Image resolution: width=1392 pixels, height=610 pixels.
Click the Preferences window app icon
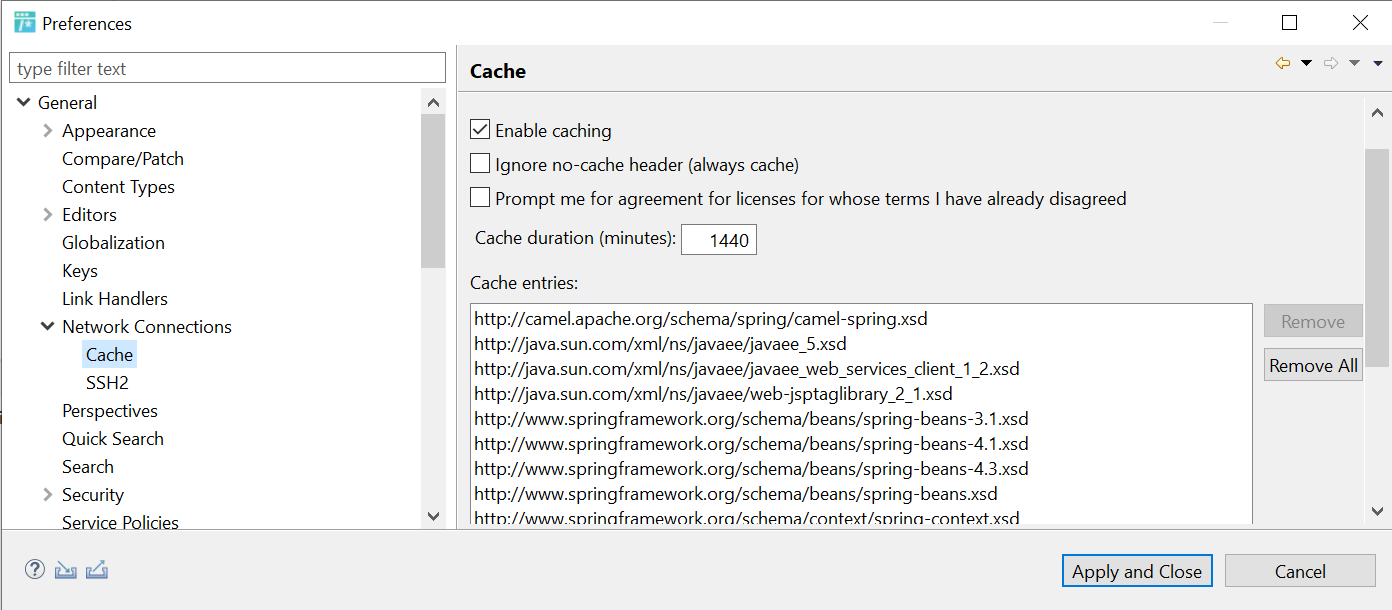(25, 22)
